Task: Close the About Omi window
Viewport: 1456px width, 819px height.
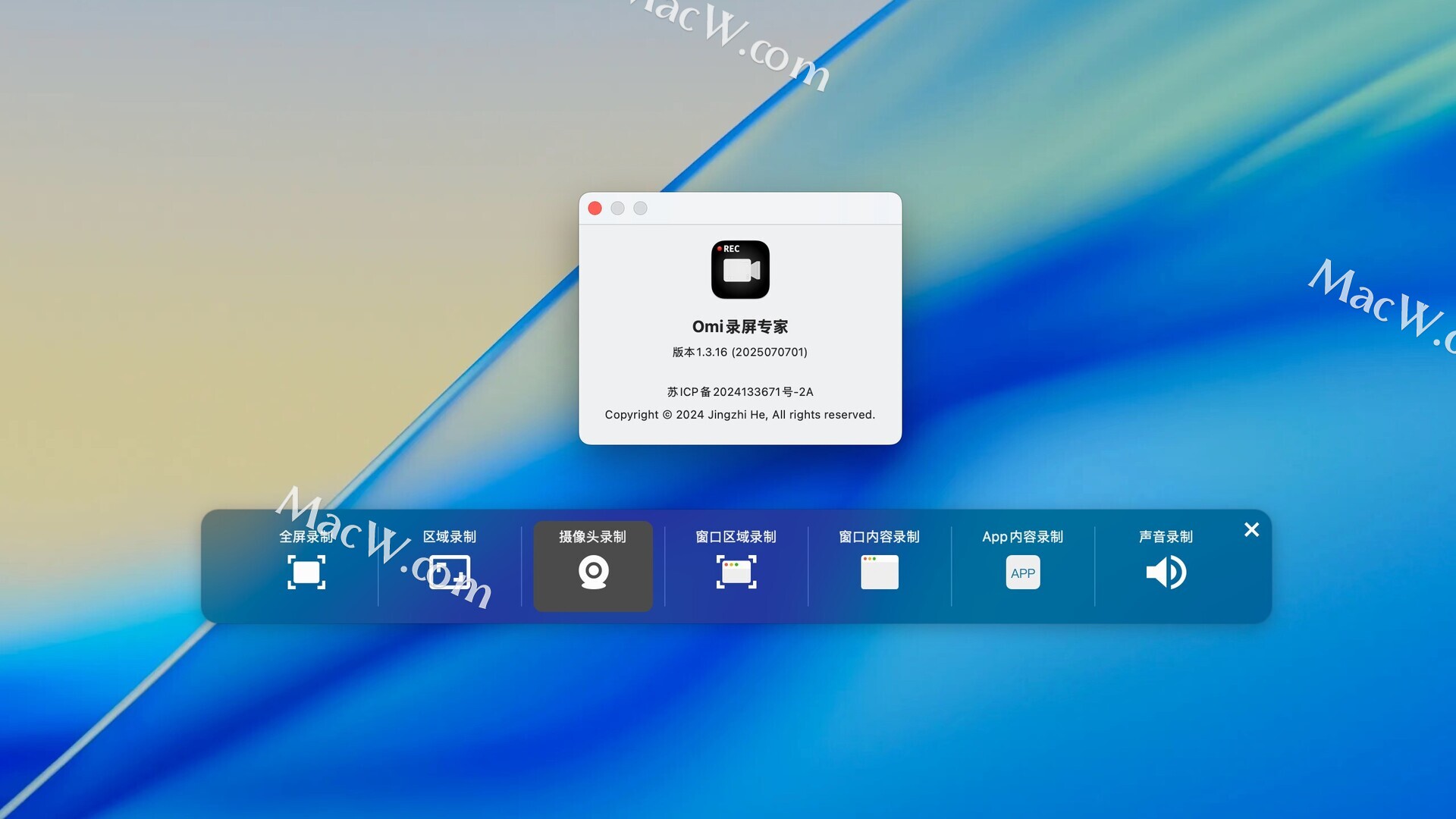Action: 595,209
